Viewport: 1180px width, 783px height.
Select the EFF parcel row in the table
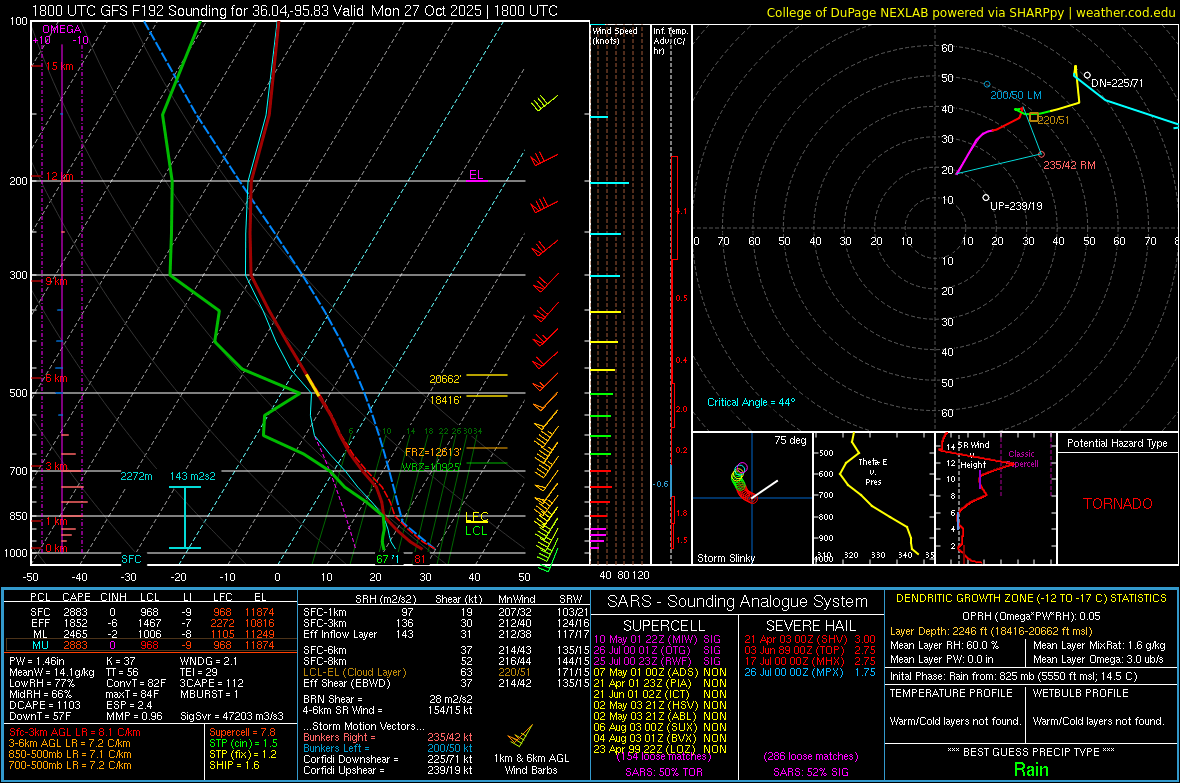(x=151, y=623)
